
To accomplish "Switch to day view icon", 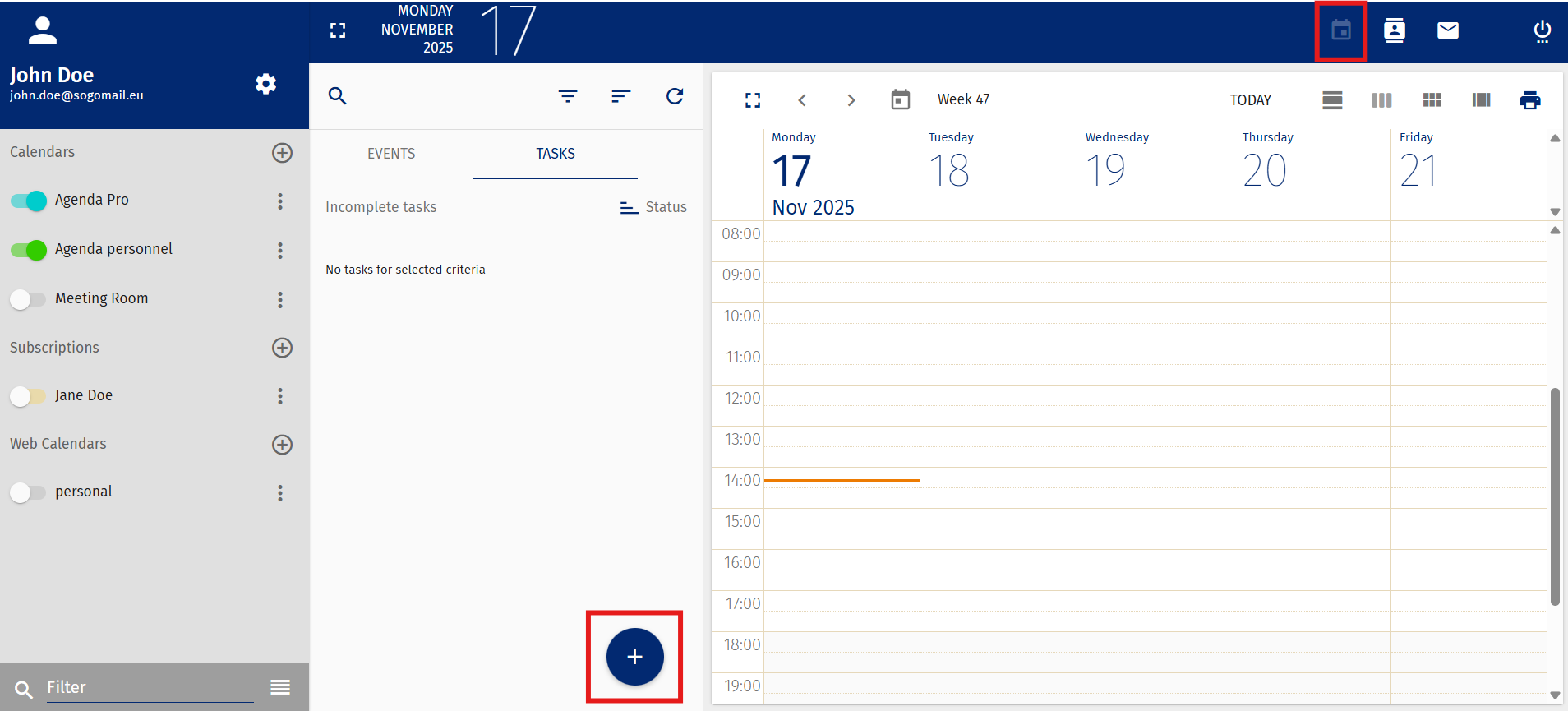I will tap(1332, 100).
